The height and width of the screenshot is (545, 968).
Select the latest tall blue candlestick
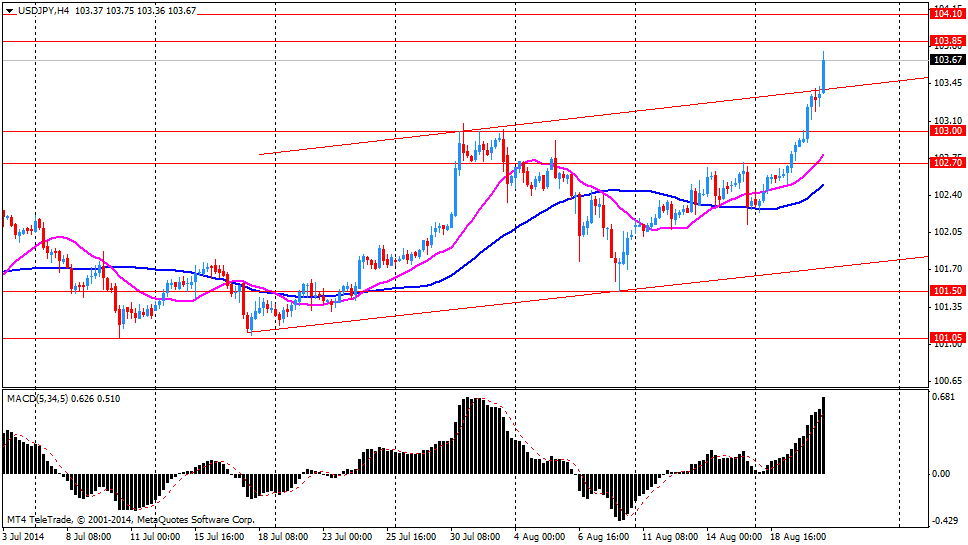pos(823,73)
